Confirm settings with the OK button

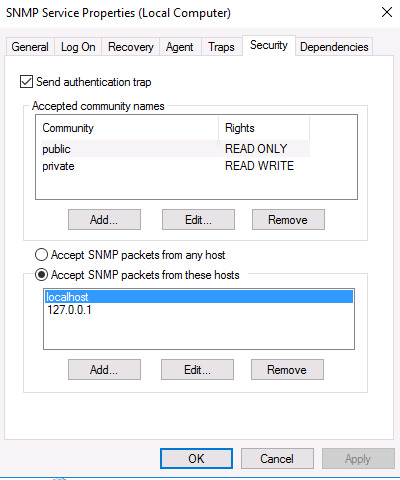point(196,459)
